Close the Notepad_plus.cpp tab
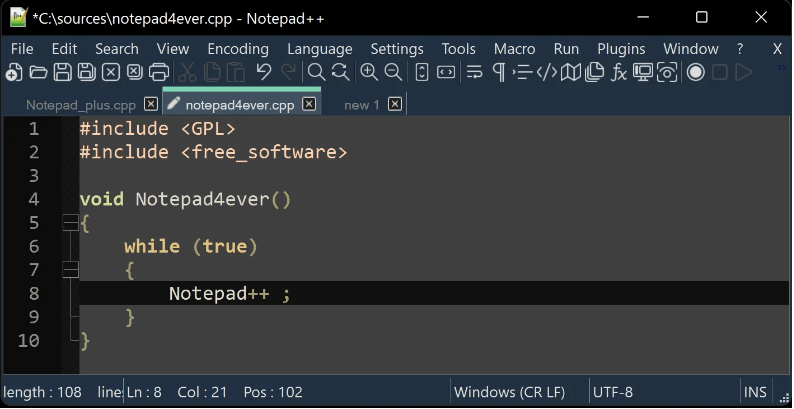The height and width of the screenshot is (409, 794). click(x=150, y=104)
